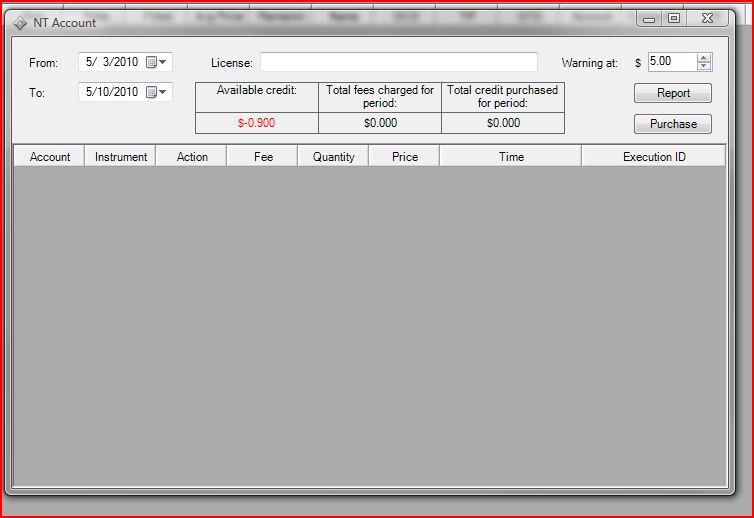Click the Warning at amount field
This screenshot has height=518, width=754.
point(672,62)
